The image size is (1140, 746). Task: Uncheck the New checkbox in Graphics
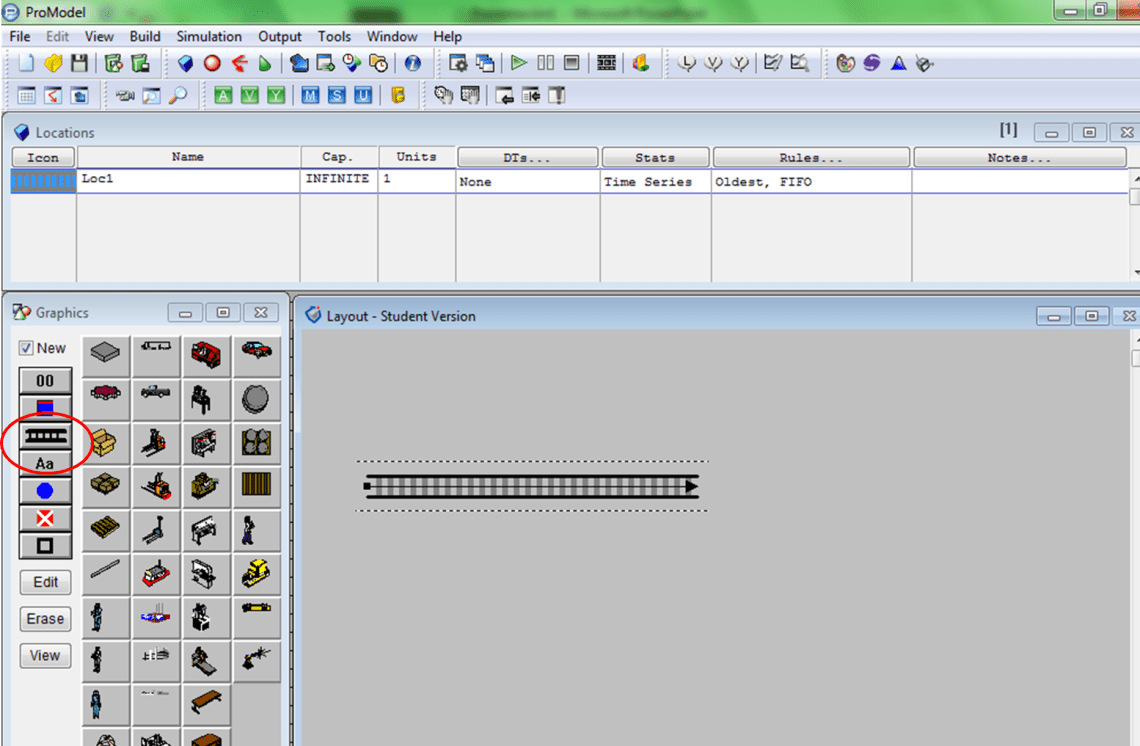click(26, 348)
